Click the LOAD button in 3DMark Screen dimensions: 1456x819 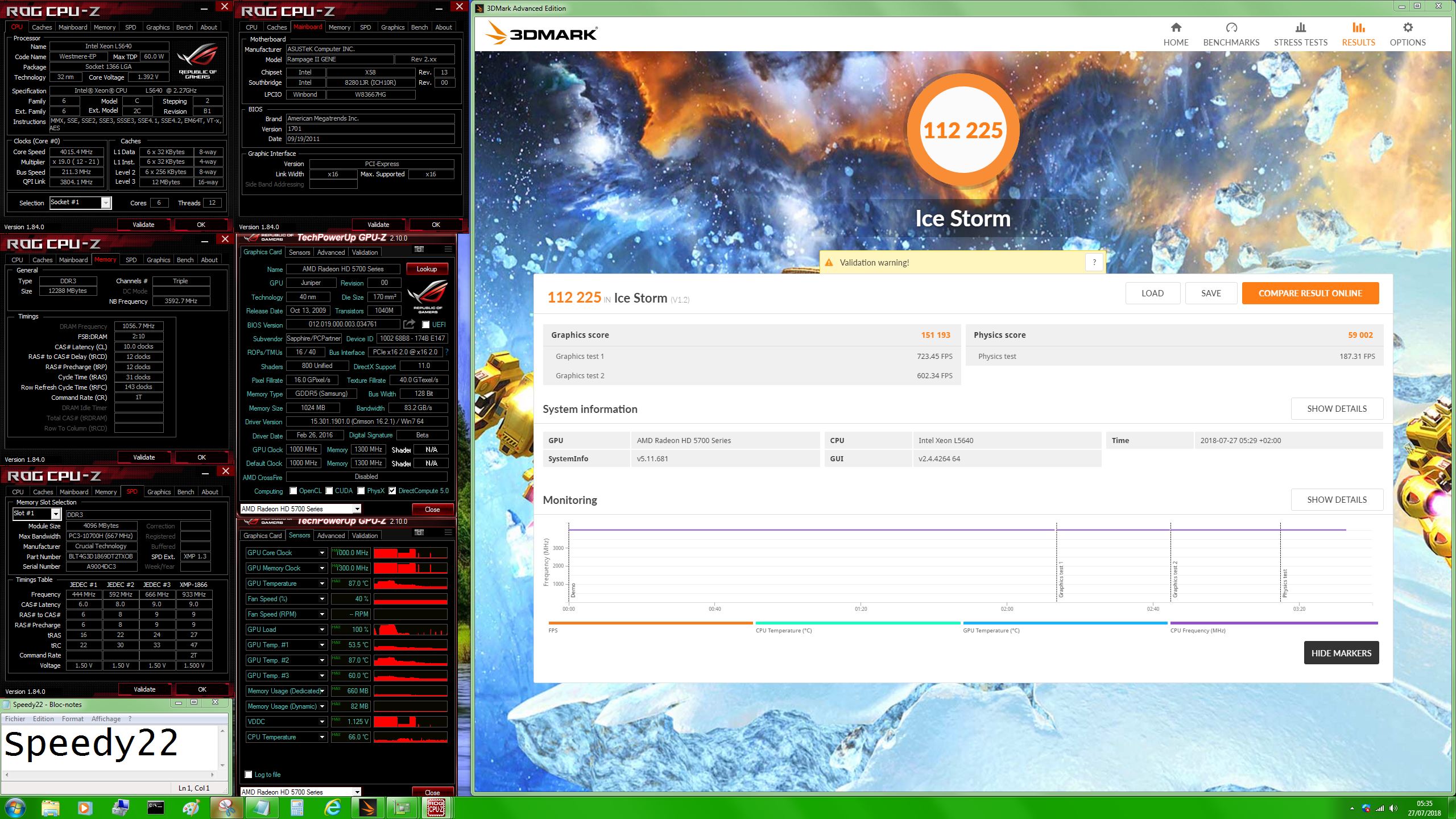(x=1152, y=293)
